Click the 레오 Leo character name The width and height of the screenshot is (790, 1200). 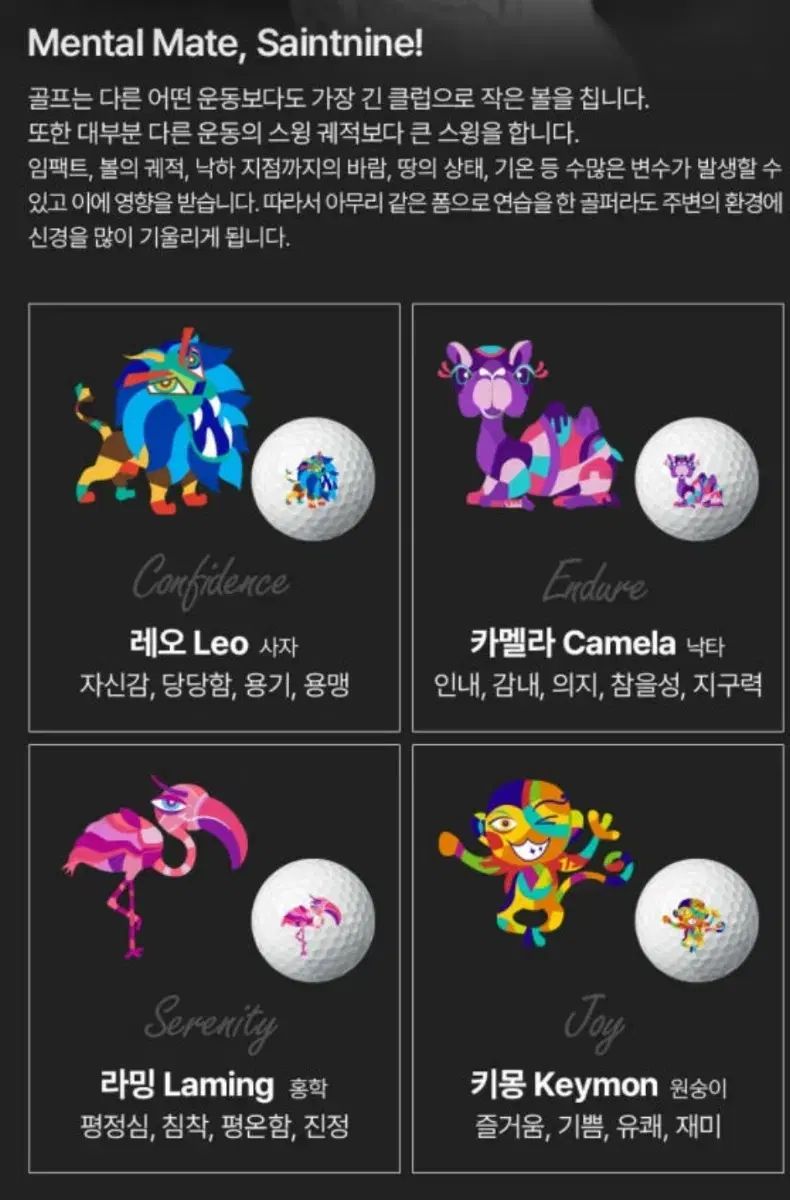click(x=188, y=642)
